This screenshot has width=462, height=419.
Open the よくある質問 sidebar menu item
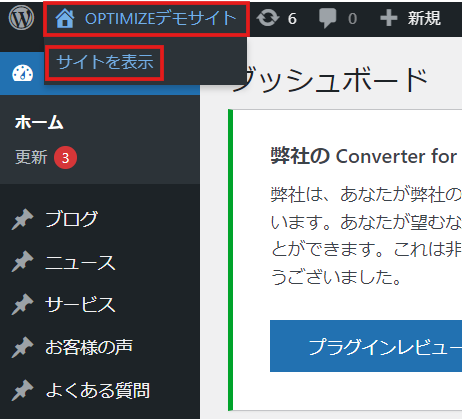point(98,390)
